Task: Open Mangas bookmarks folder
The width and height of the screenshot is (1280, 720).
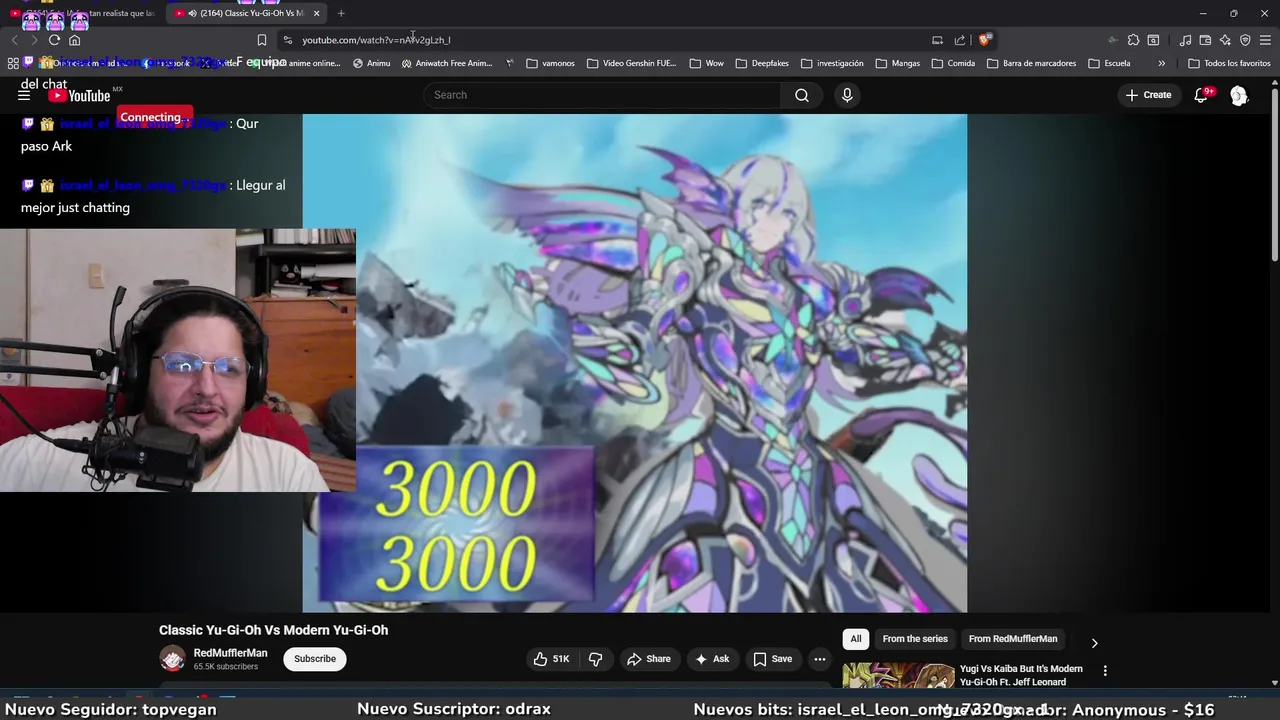Action: 897,63
